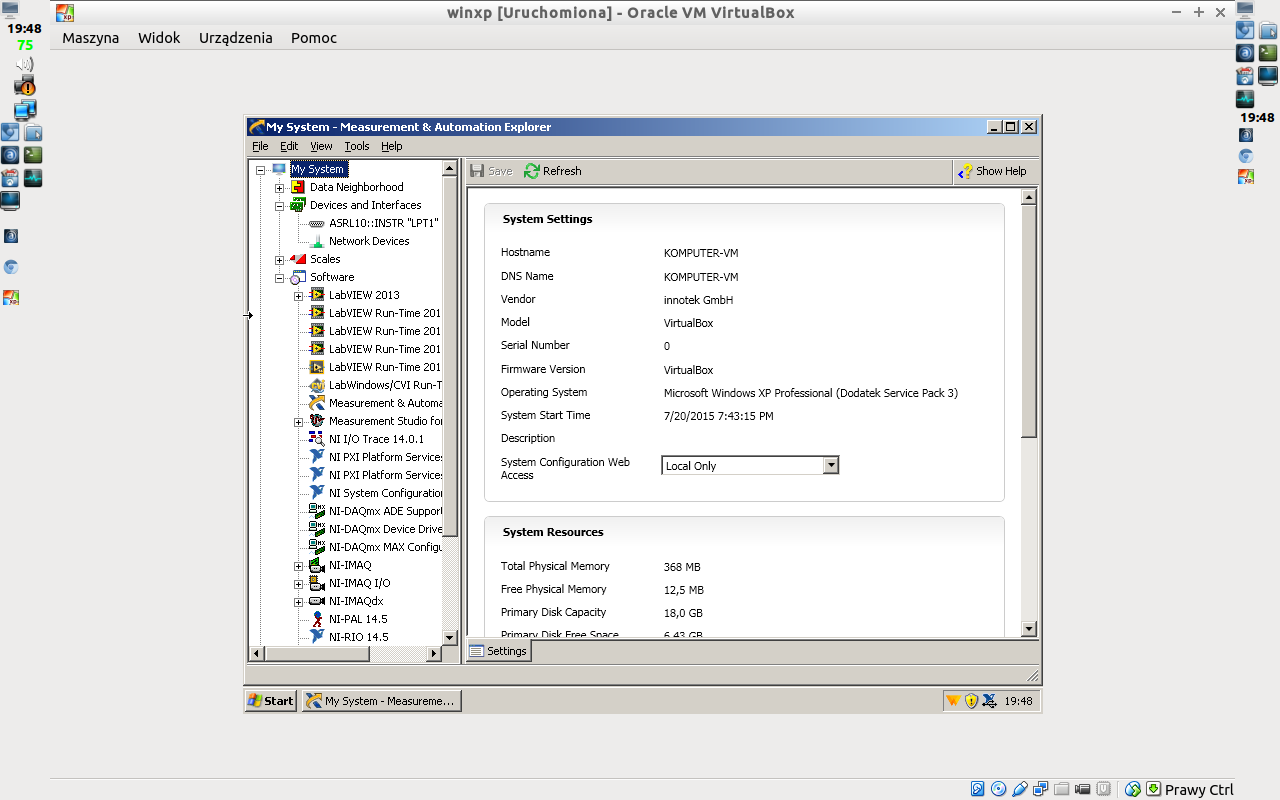Click VirtualBox network adapters status icon
1280x800 pixels.
[x=1041, y=789]
